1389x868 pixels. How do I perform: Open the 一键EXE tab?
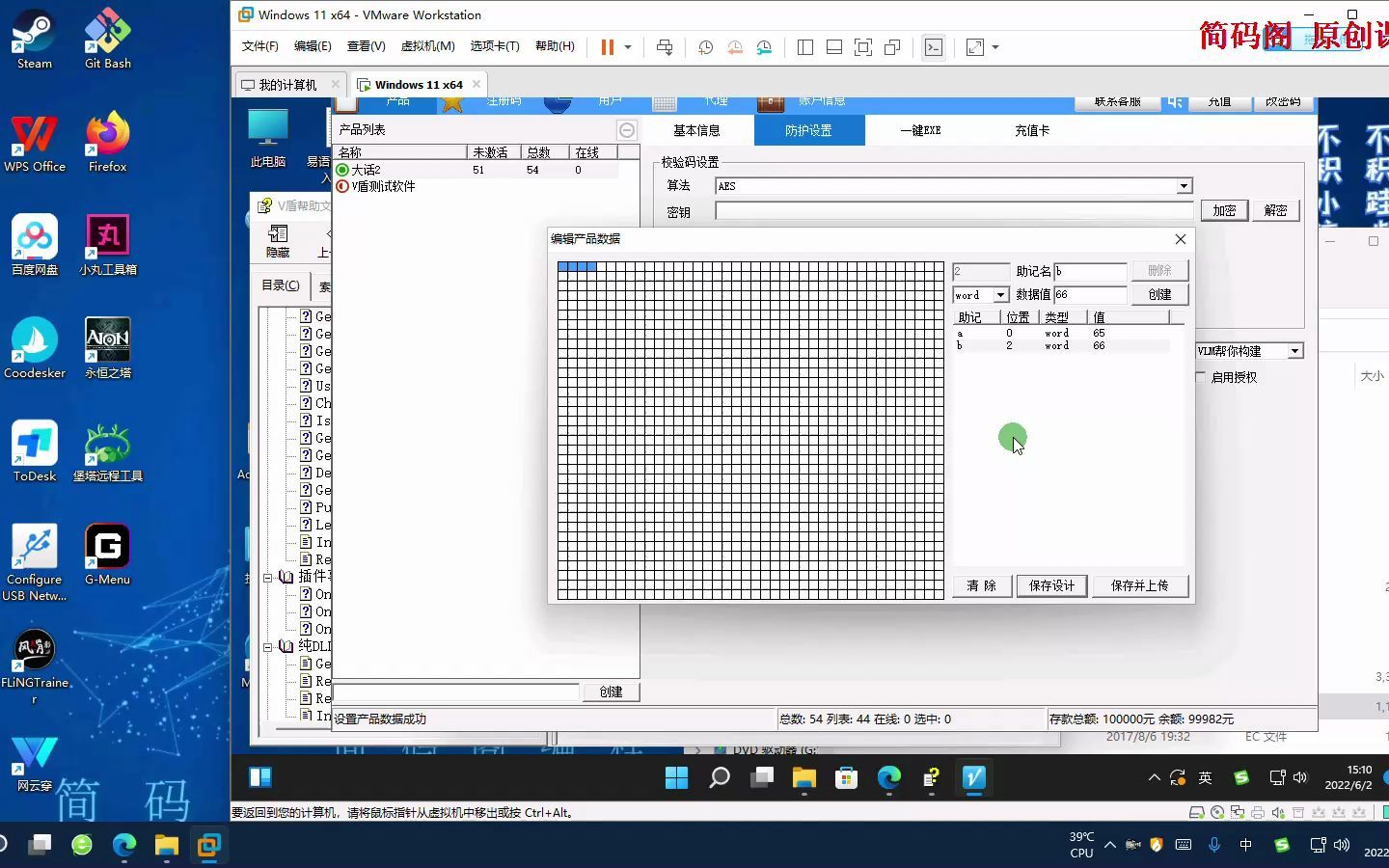[920, 130]
